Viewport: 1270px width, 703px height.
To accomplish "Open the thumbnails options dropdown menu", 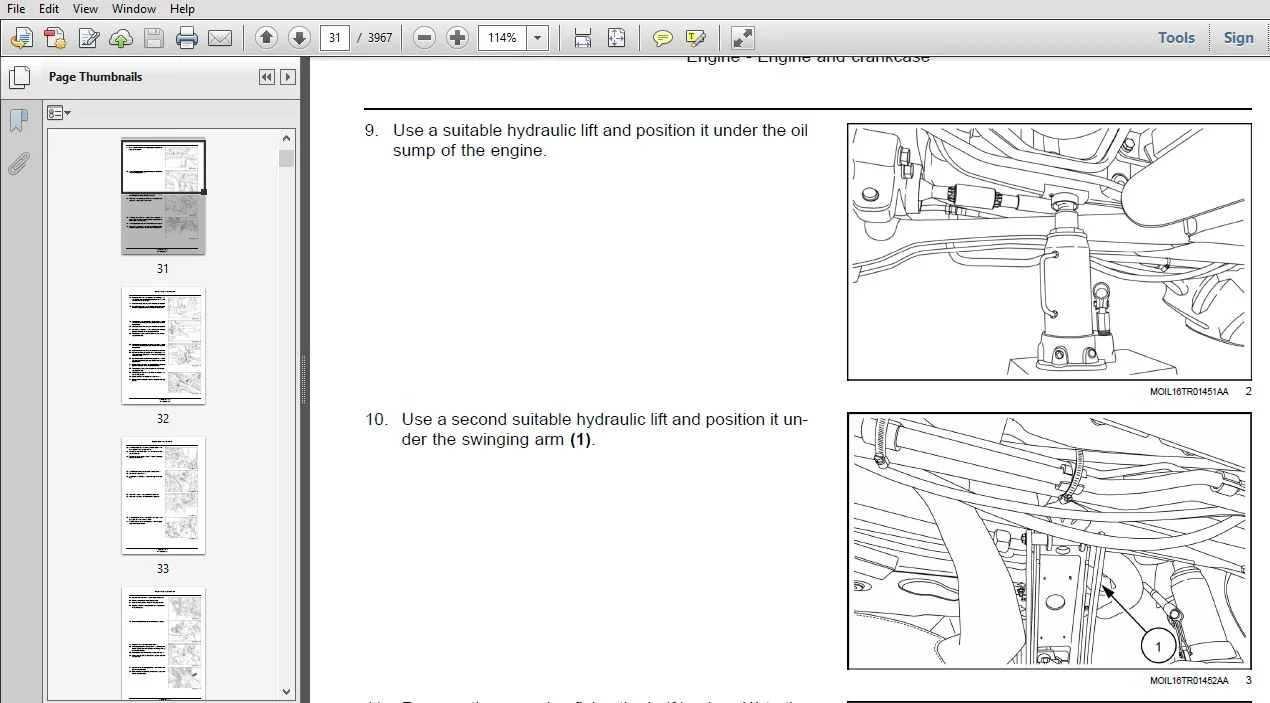I will [59, 113].
